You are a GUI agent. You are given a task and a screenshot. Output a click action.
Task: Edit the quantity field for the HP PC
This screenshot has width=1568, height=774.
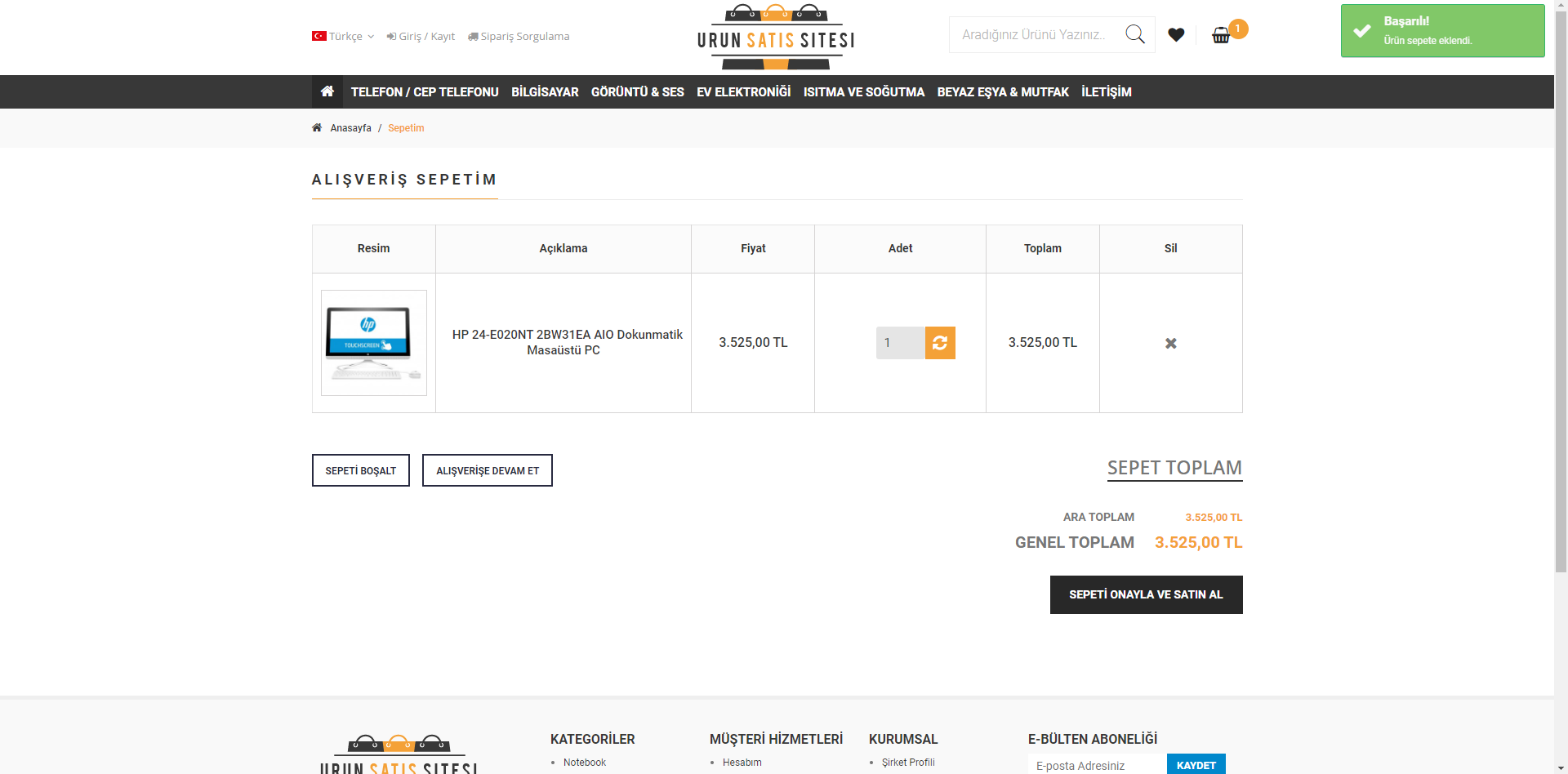pos(900,343)
